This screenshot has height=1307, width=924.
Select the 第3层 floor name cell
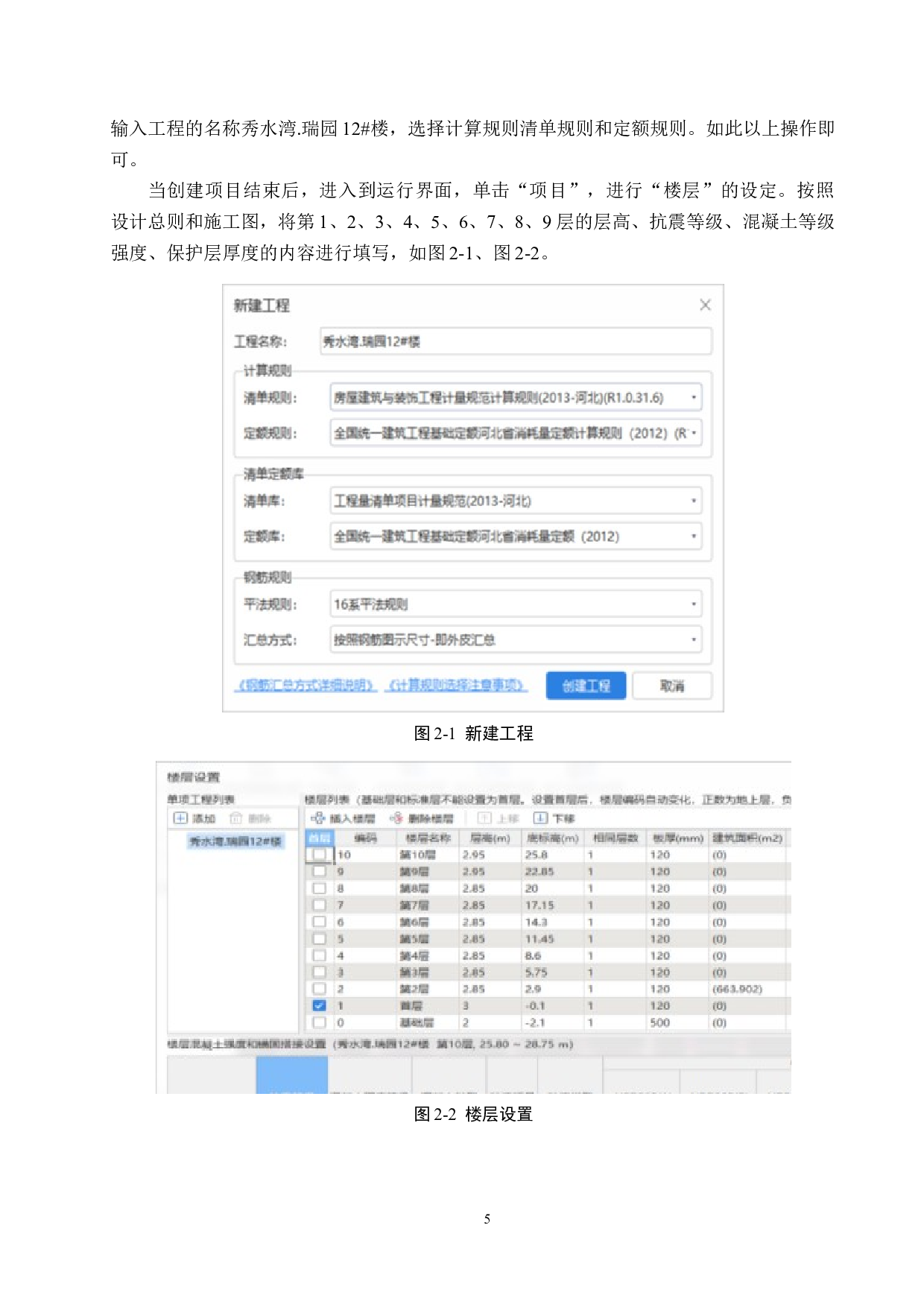[428, 972]
